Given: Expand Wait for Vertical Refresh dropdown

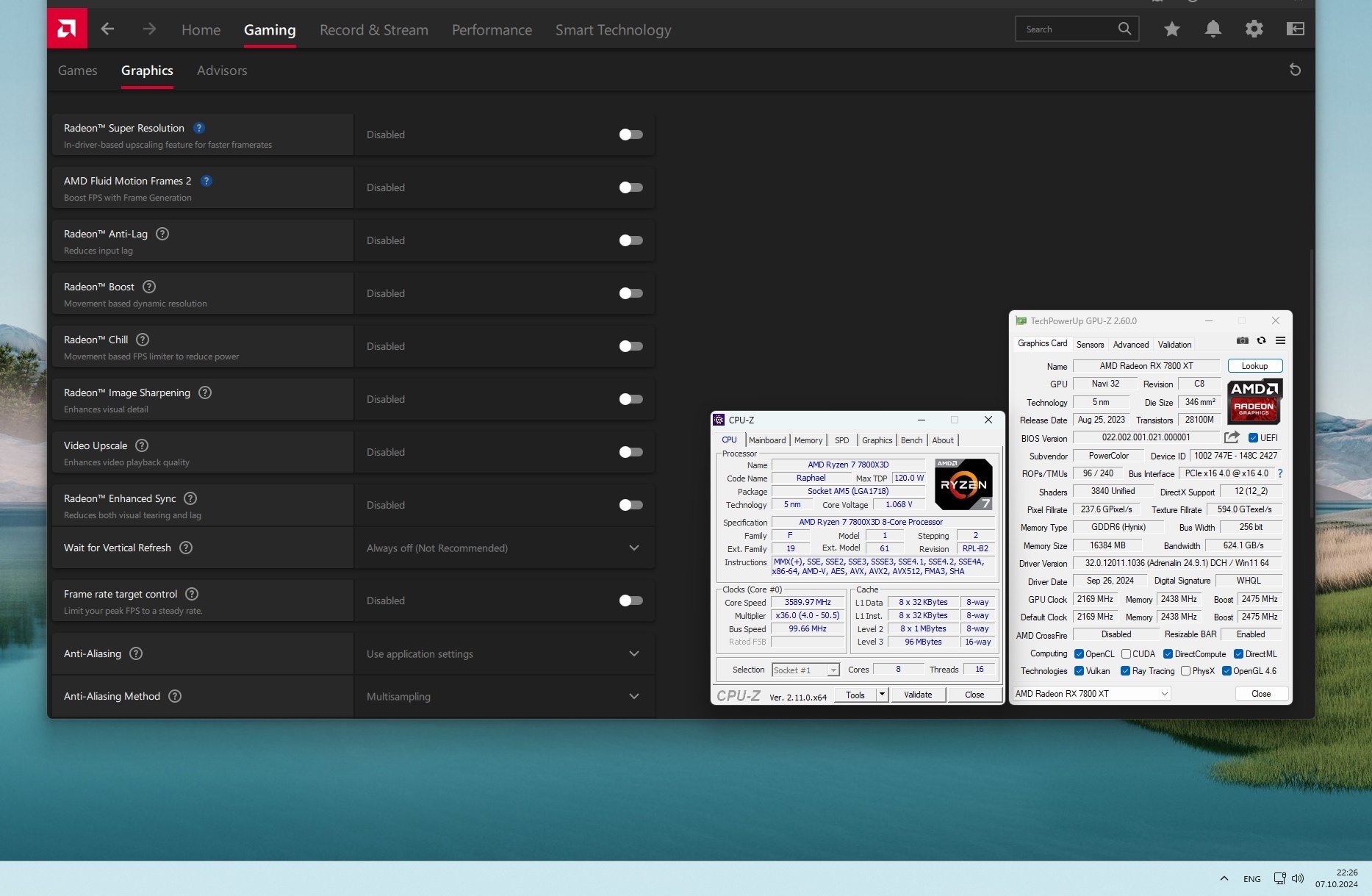Looking at the screenshot, I should coord(634,548).
